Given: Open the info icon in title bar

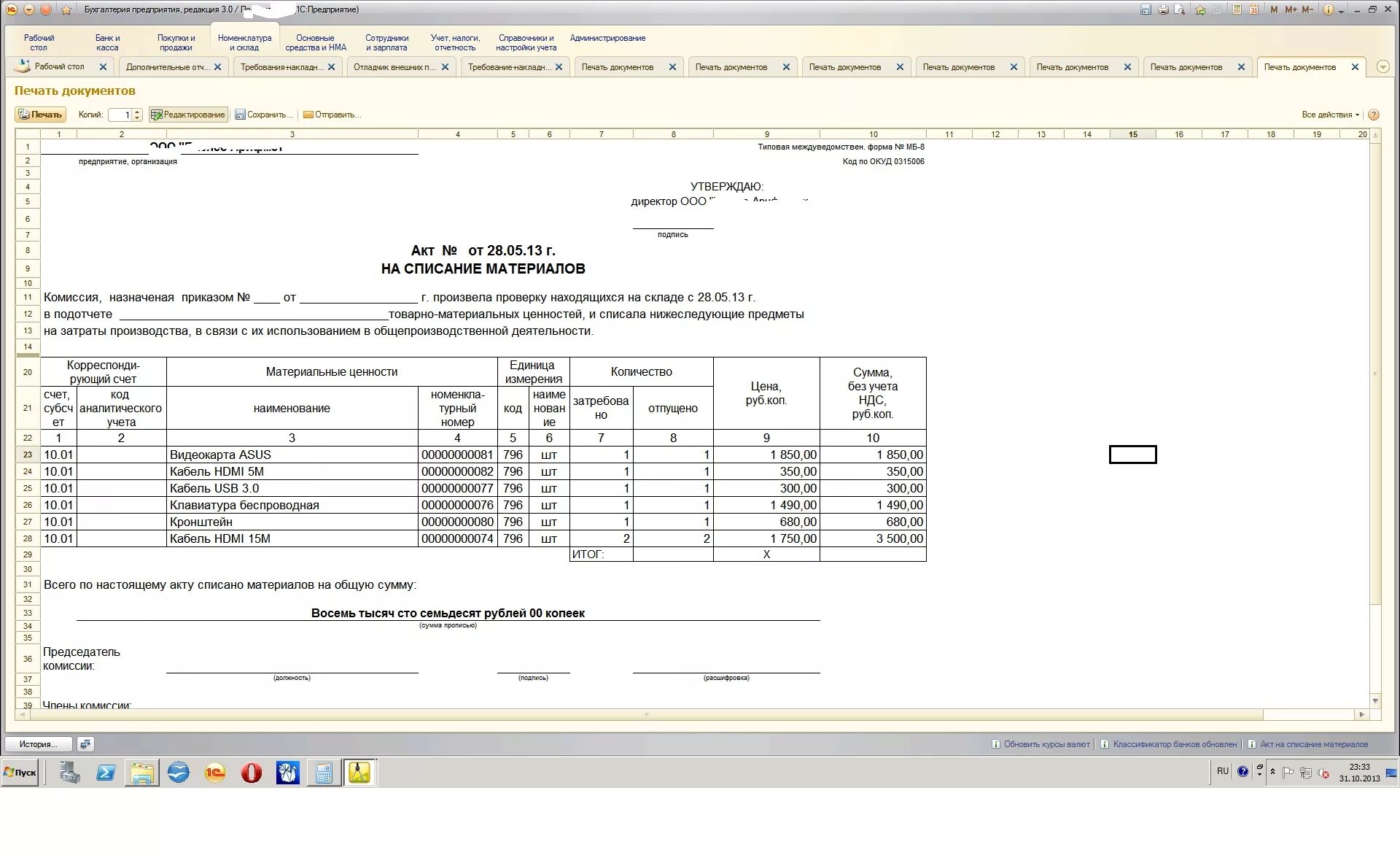Looking at the screenshot, I should [1328, 9].
